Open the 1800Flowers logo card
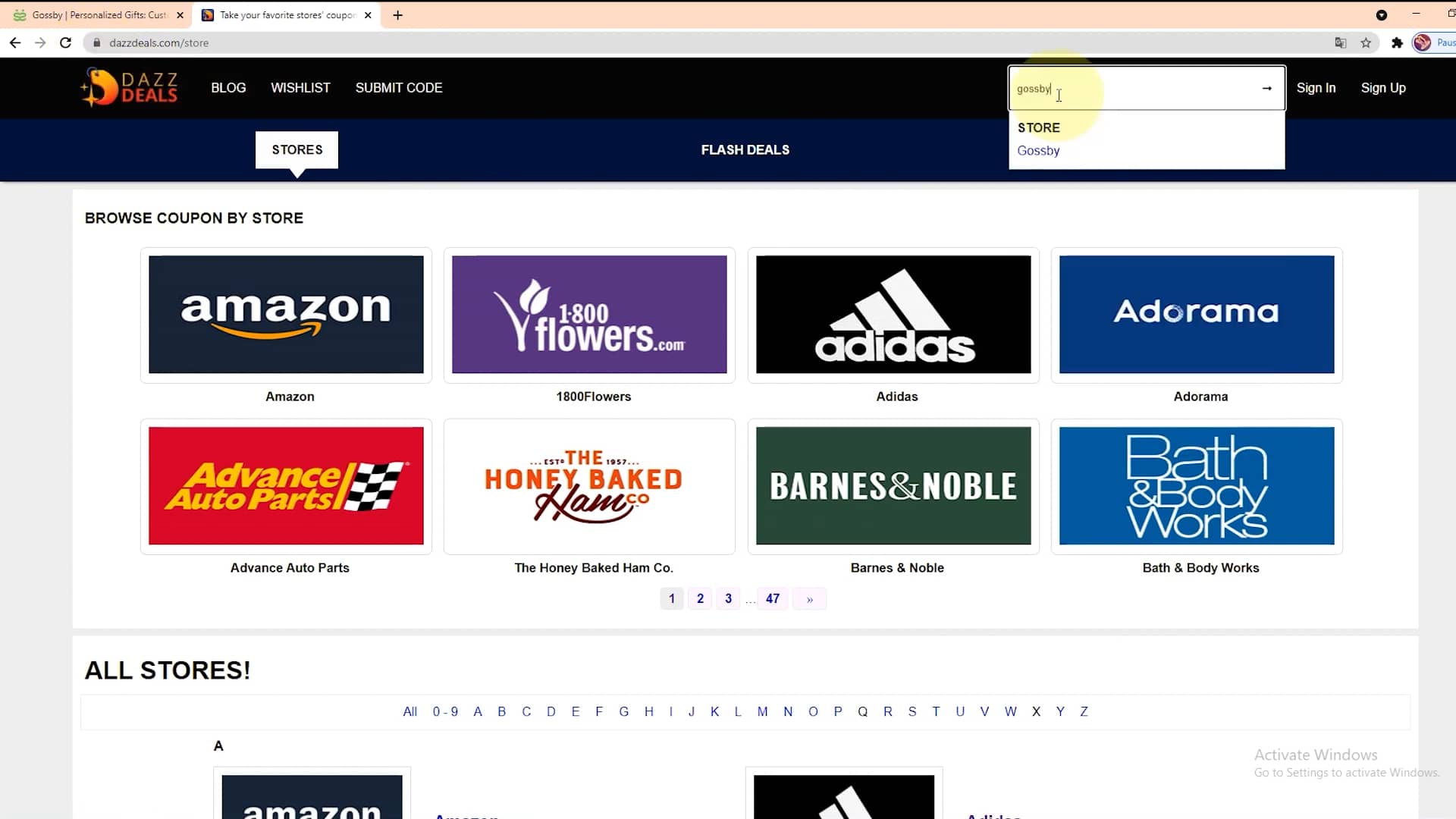Viewport: 1456px width, 819px height. click(x=589, y=315)
